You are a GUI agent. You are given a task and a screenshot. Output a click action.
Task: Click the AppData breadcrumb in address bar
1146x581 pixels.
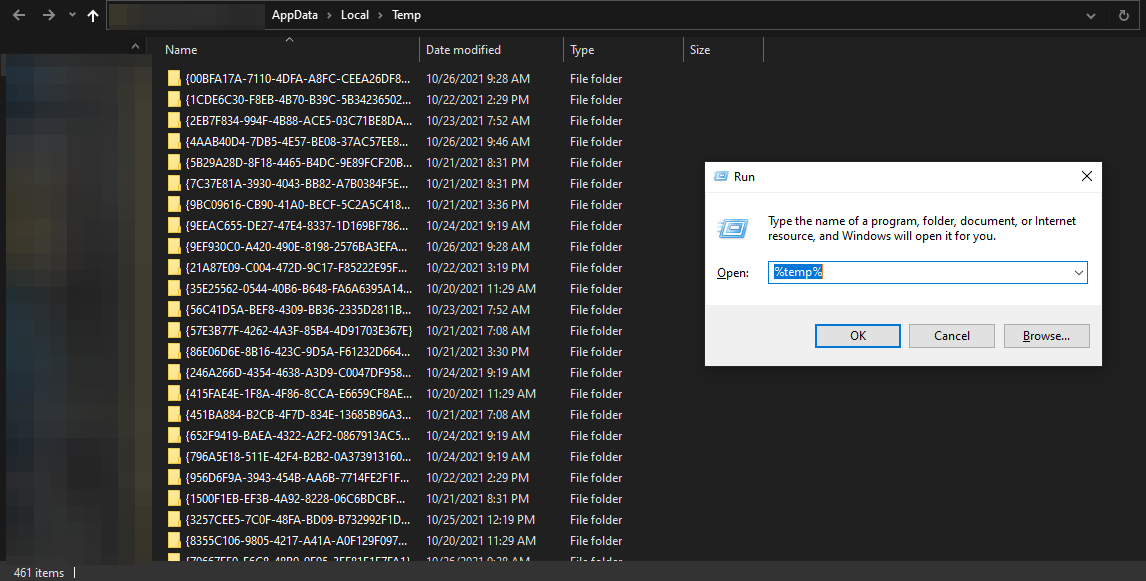[297, 14]
